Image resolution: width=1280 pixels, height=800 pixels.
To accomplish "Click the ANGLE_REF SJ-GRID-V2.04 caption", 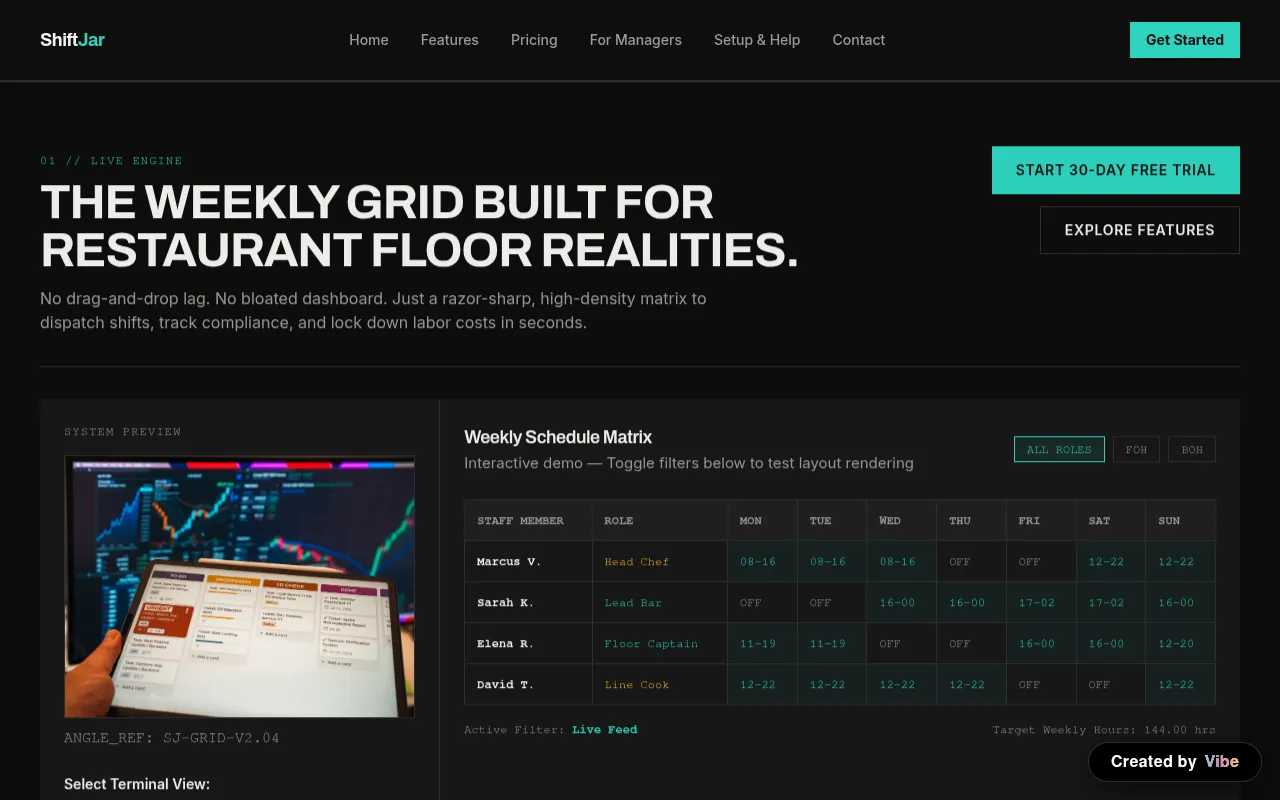I will point(171,738).
